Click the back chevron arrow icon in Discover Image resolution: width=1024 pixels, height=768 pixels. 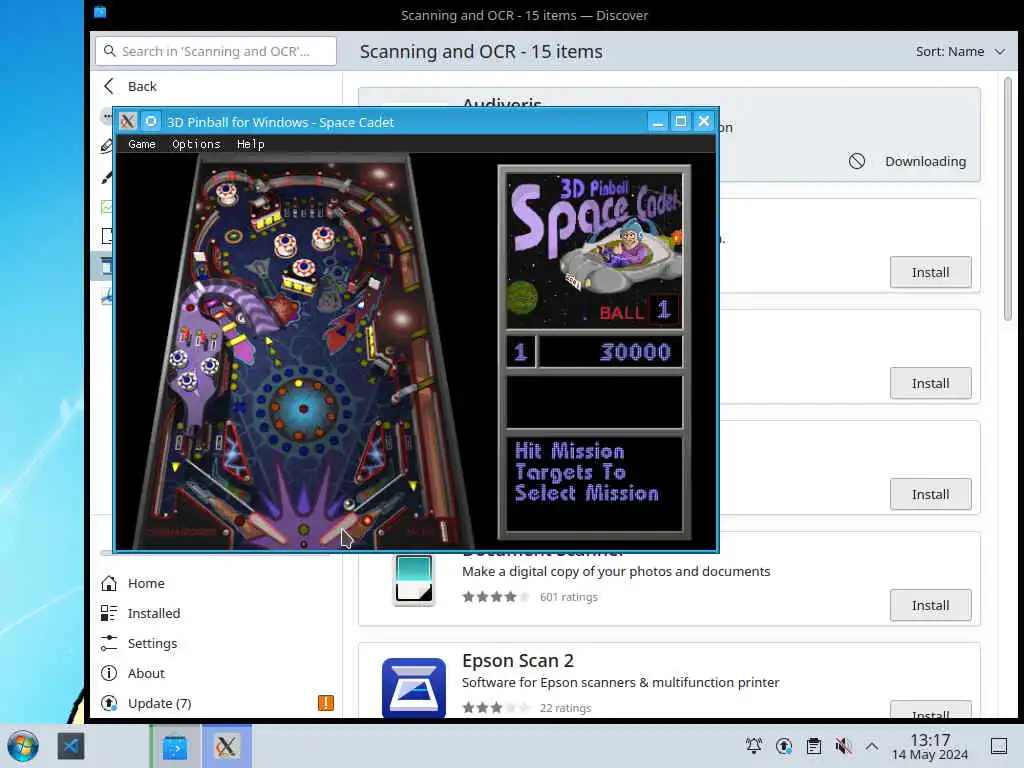[x=109, y=86]
